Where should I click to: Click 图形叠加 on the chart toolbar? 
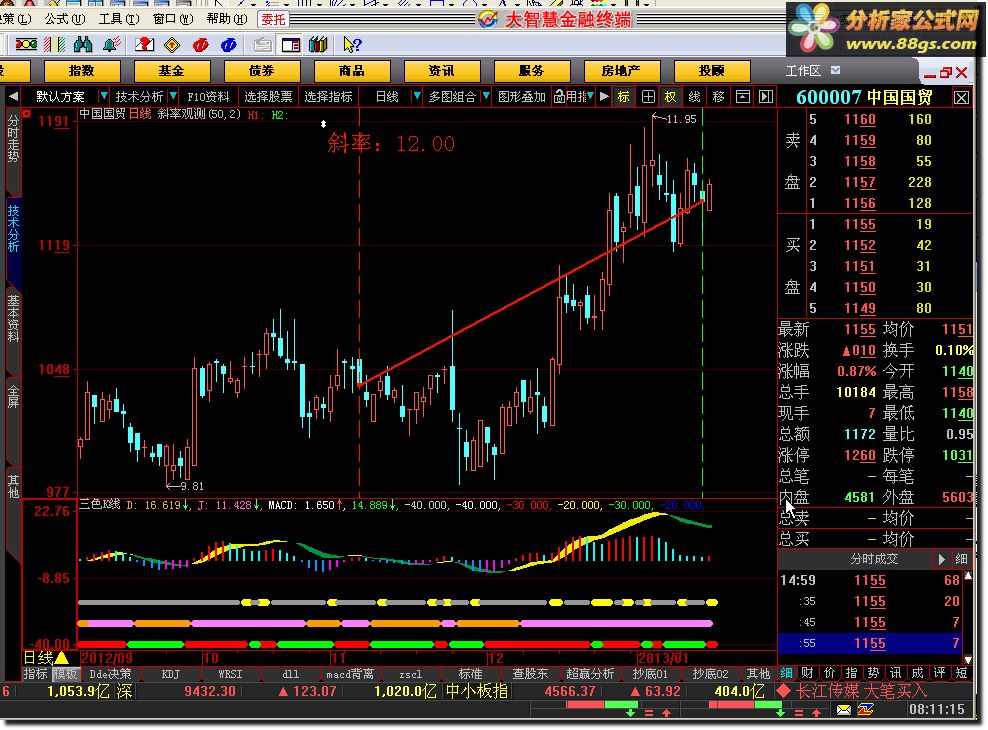522,96
